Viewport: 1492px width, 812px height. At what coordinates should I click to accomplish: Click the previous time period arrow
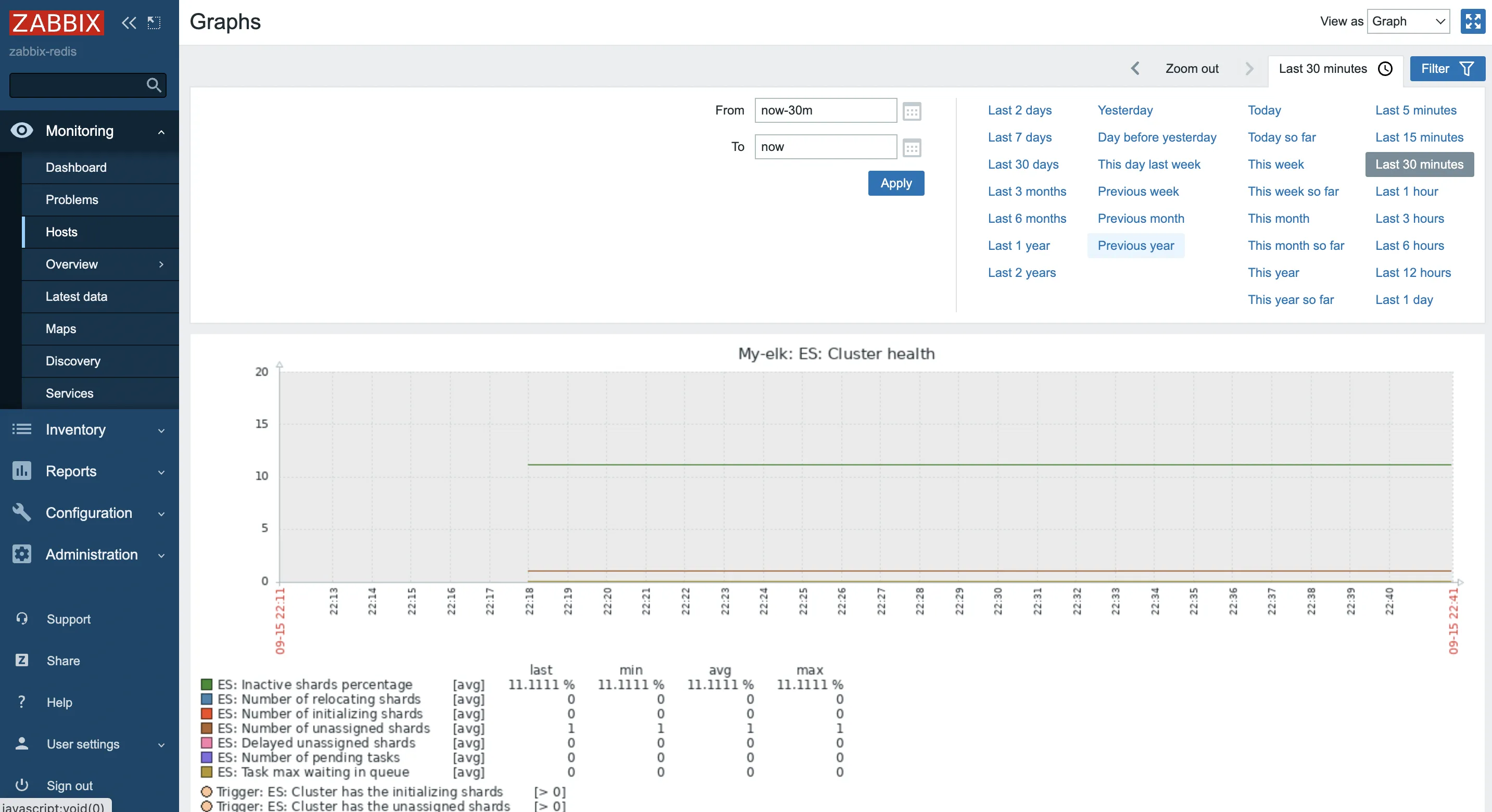1135,68
